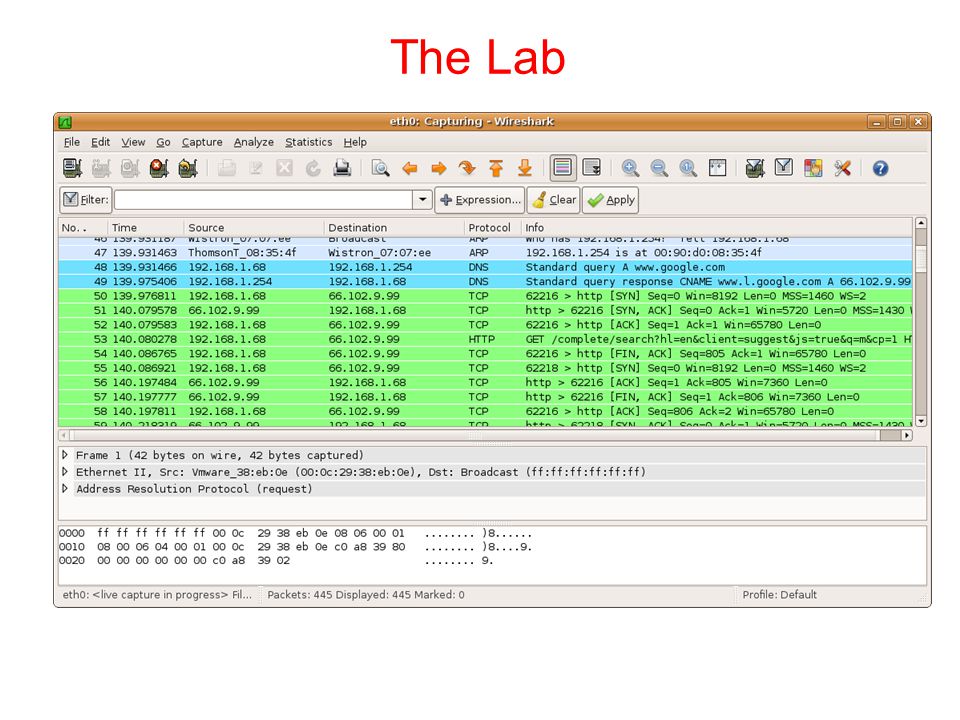Click the capture options icon
This screenshot has width=960, height=720.
(102, 168)
